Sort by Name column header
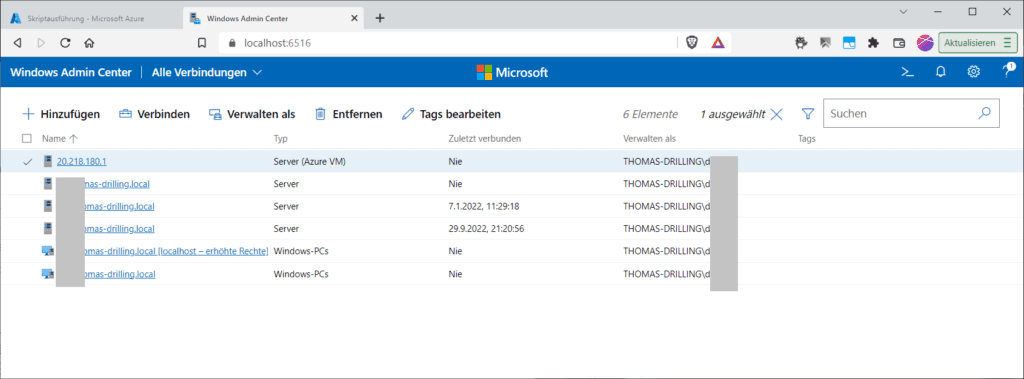The height and width of the screenshot is (379, 1024). [x=59, y=139]
